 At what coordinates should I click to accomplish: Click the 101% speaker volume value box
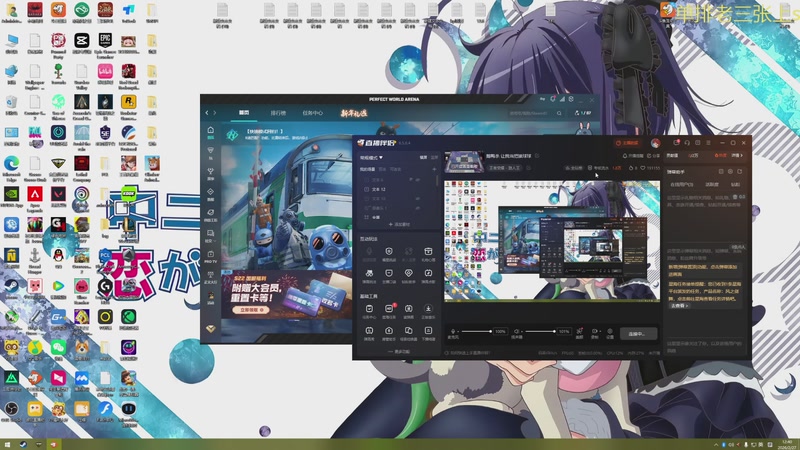click(564, 331)
